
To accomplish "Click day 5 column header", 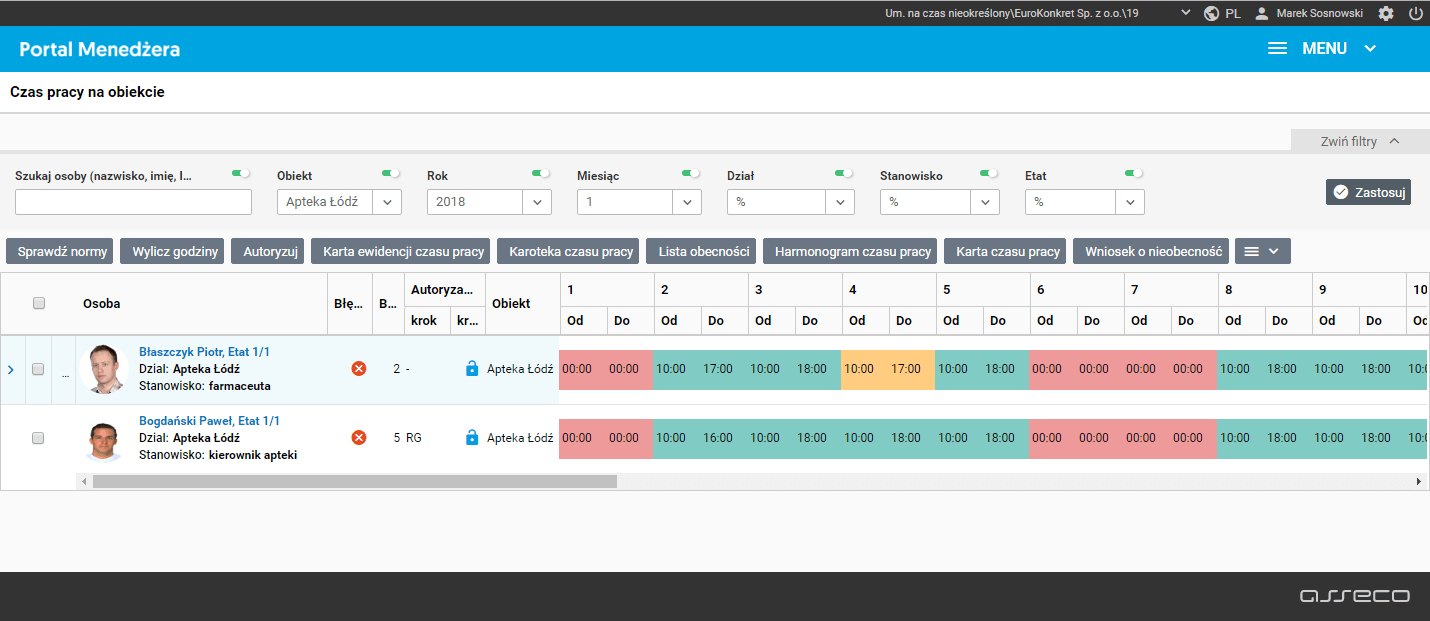I will pyautogui.click(x=983, y=290).
